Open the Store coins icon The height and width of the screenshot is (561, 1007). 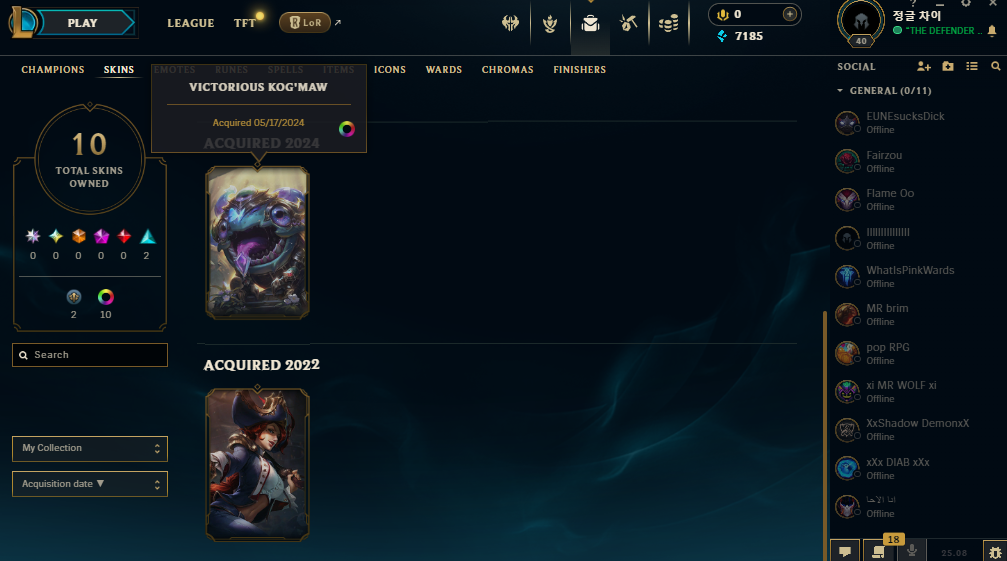tap(669, 24)
